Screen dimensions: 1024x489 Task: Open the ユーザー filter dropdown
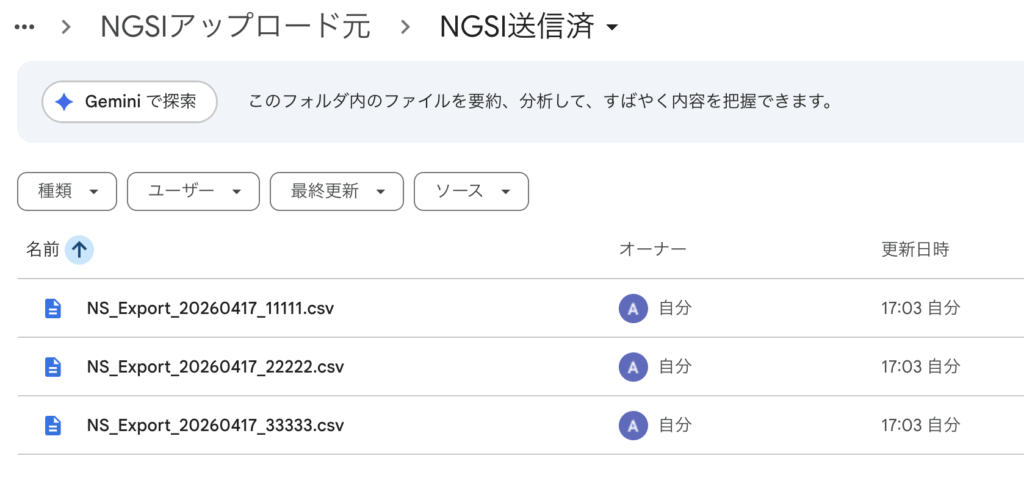coord(193,192)
